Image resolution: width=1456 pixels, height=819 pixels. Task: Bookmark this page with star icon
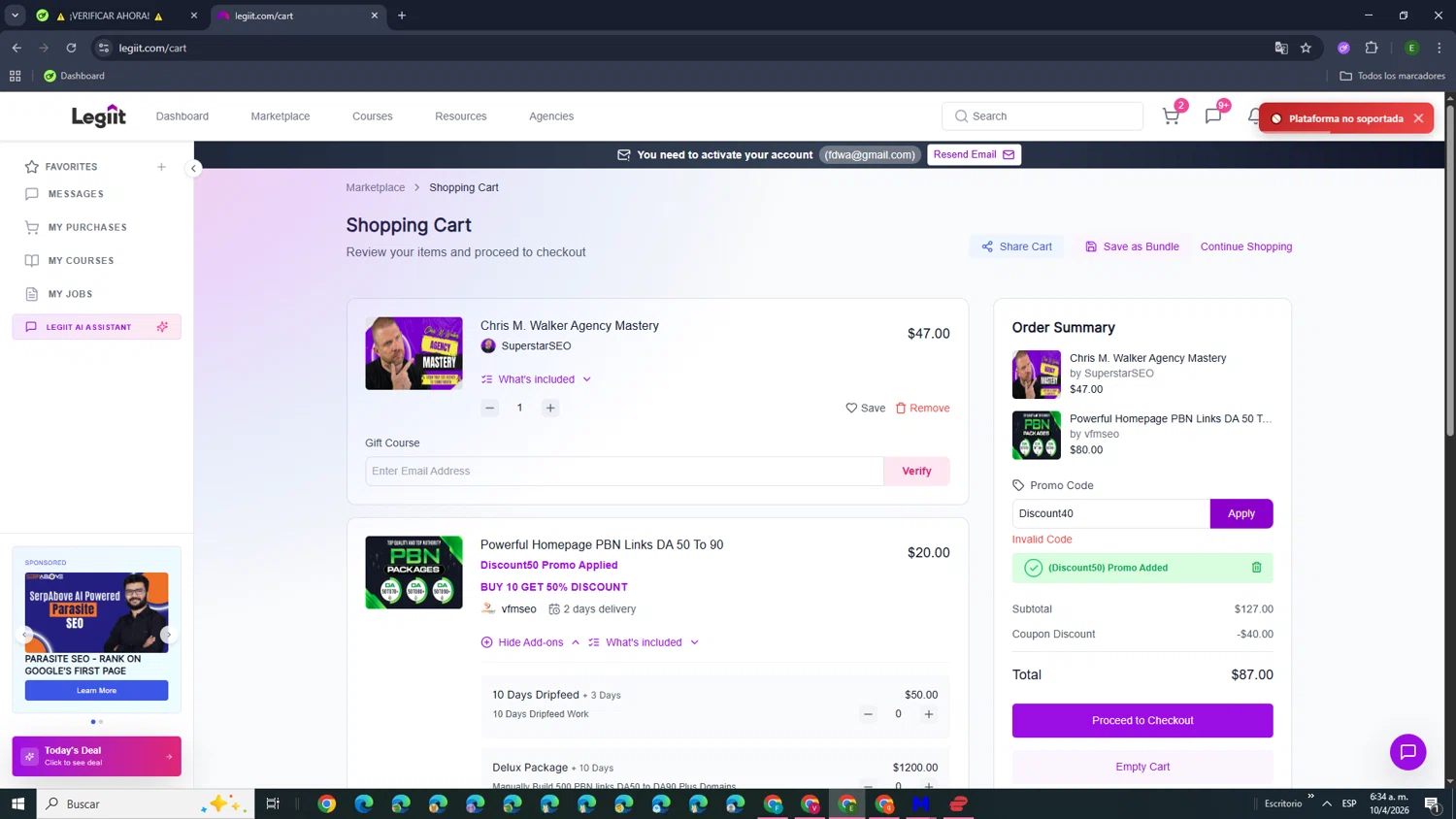coord(1306,48)
